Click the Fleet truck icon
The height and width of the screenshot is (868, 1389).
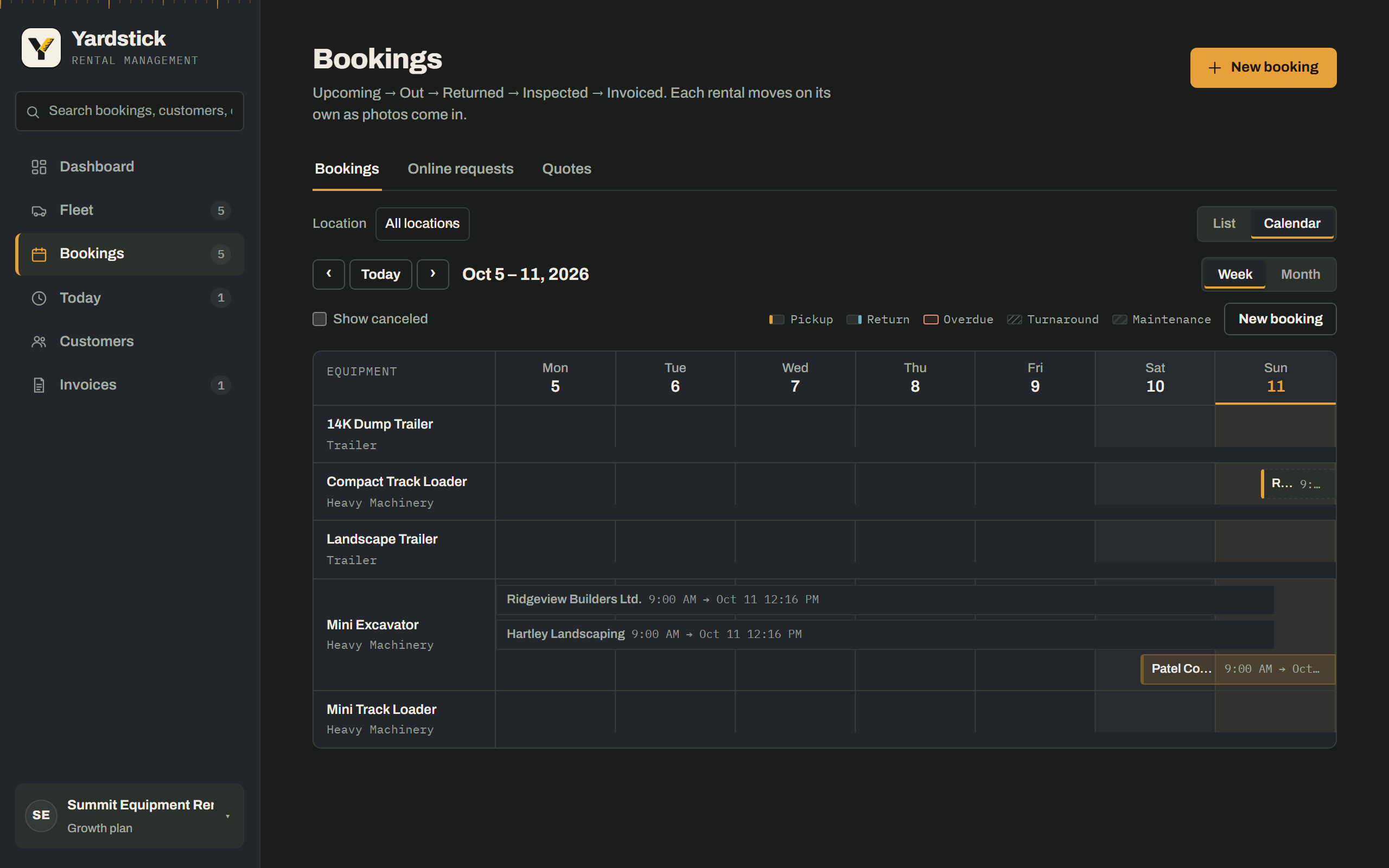[x=39, y=210]
